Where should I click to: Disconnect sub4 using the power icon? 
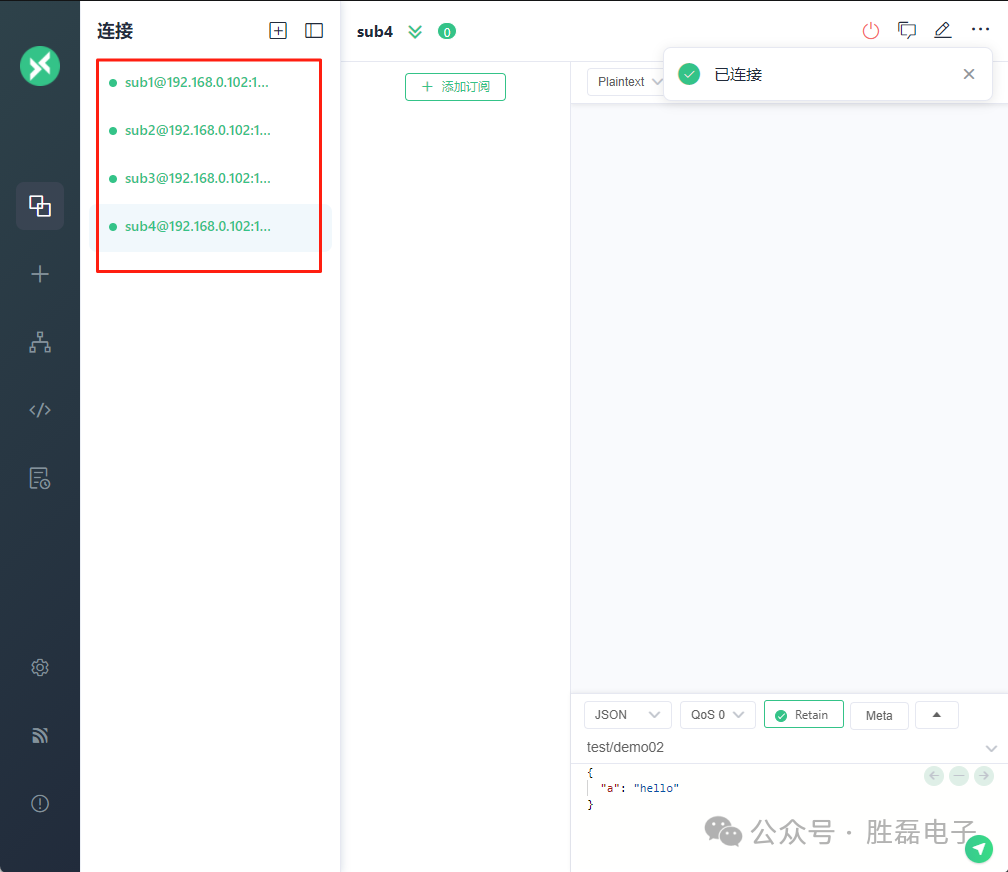[x=870, y=30]
